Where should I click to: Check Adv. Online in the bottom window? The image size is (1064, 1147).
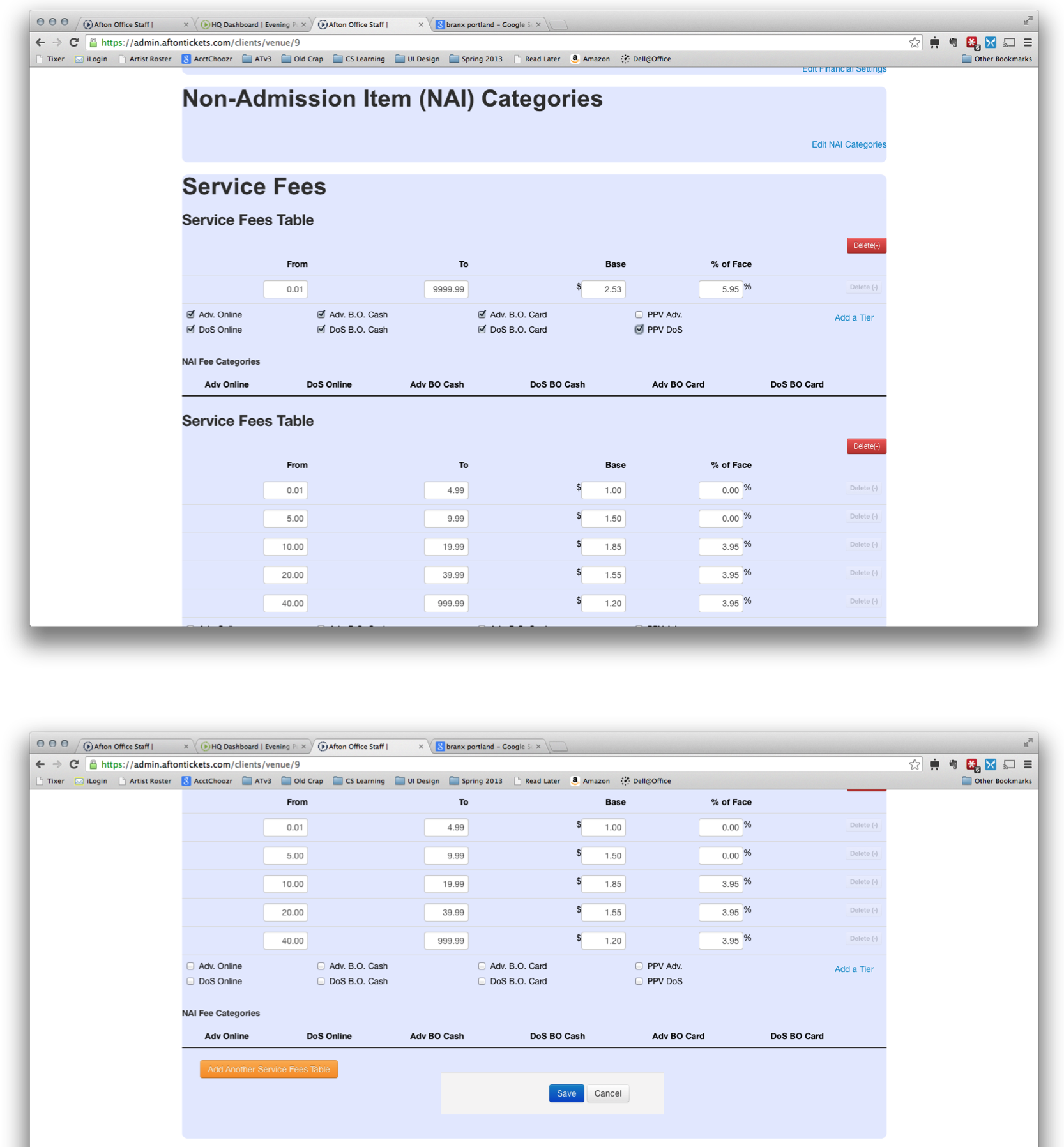(x=190, y=966)
